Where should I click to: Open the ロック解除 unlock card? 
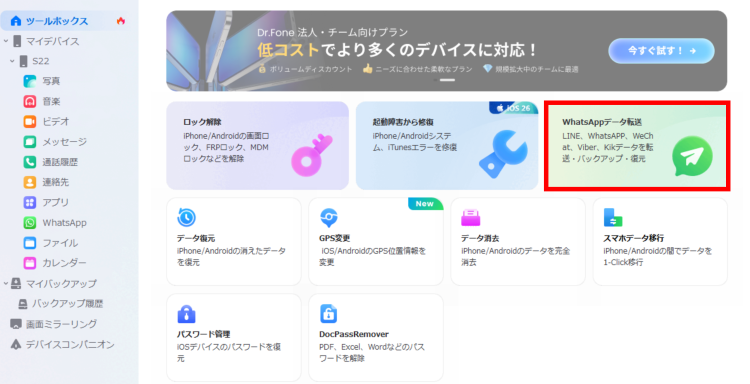(x=257, y=145)
